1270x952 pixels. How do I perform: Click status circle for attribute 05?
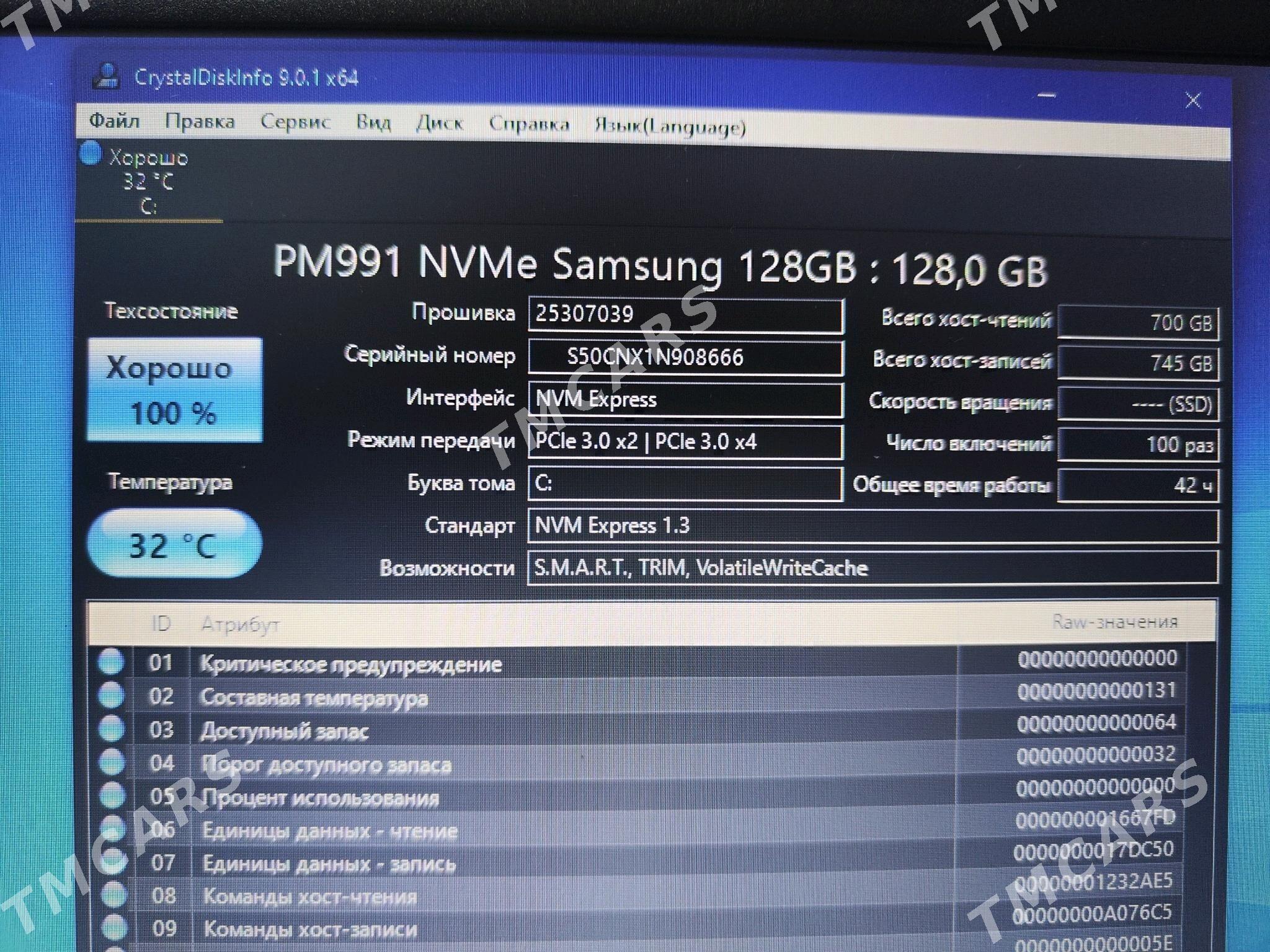point(113,795)
